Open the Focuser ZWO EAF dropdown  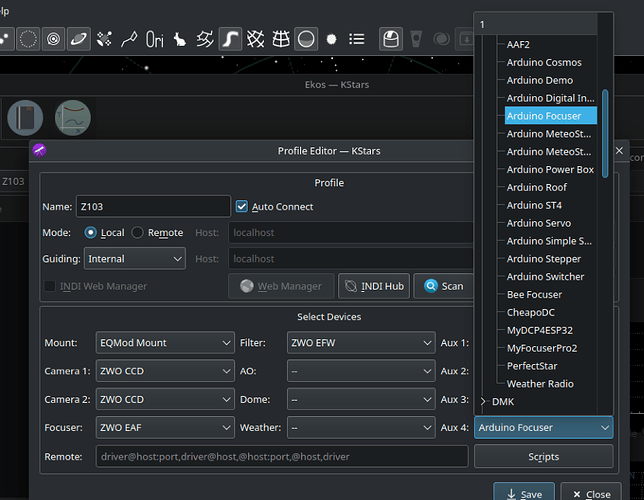point(165,428)
